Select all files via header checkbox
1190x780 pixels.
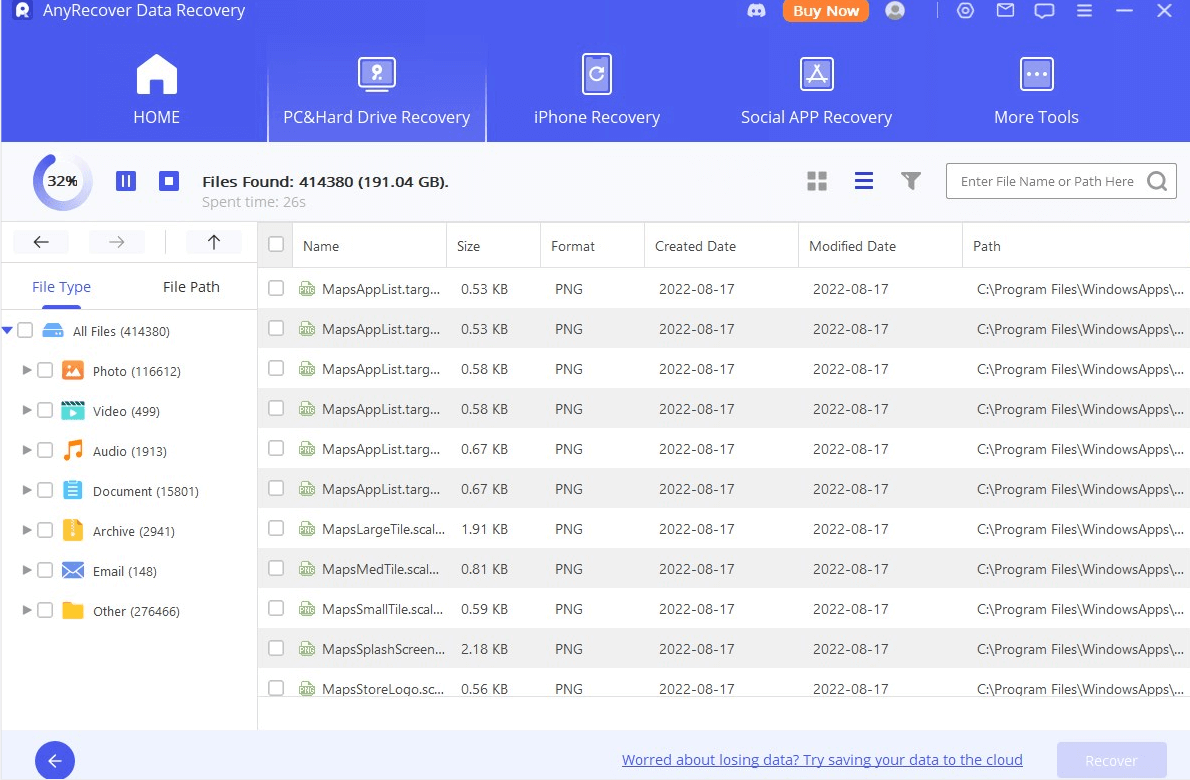point(276,245)
